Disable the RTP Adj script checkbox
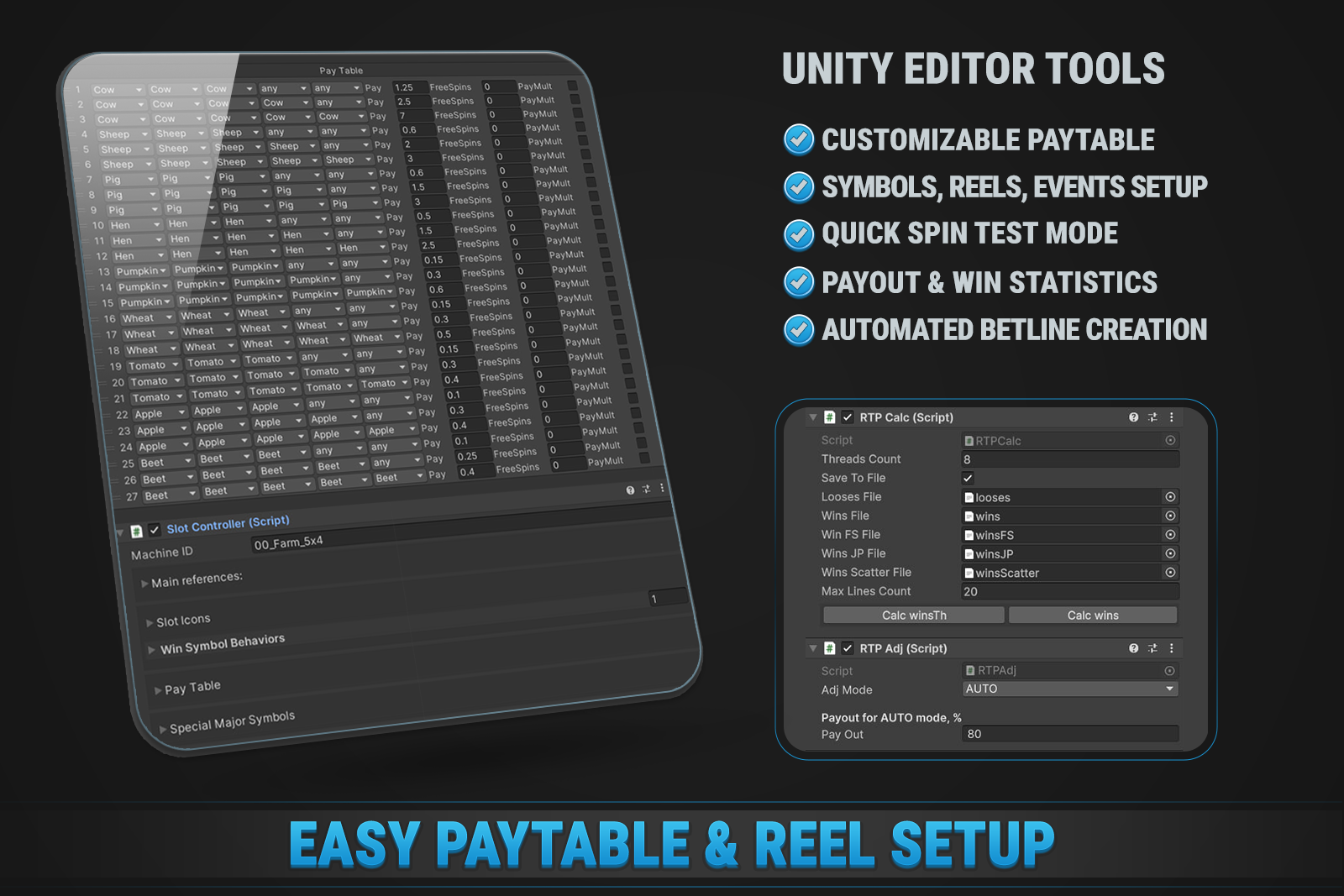This screenshot has width=1344, height=896. [848, 648]
